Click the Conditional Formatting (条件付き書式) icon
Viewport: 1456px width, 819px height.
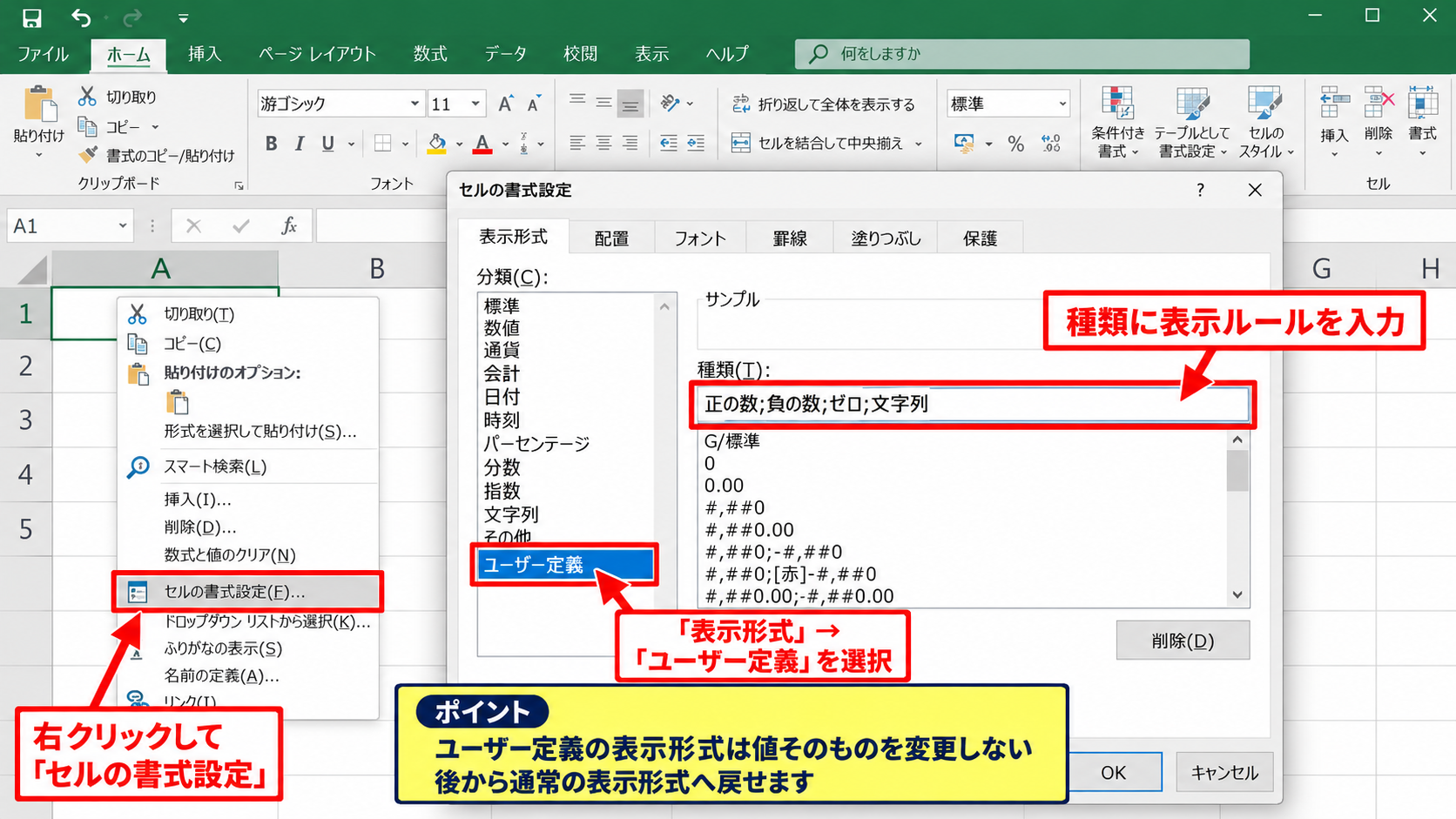[1117, 104]
